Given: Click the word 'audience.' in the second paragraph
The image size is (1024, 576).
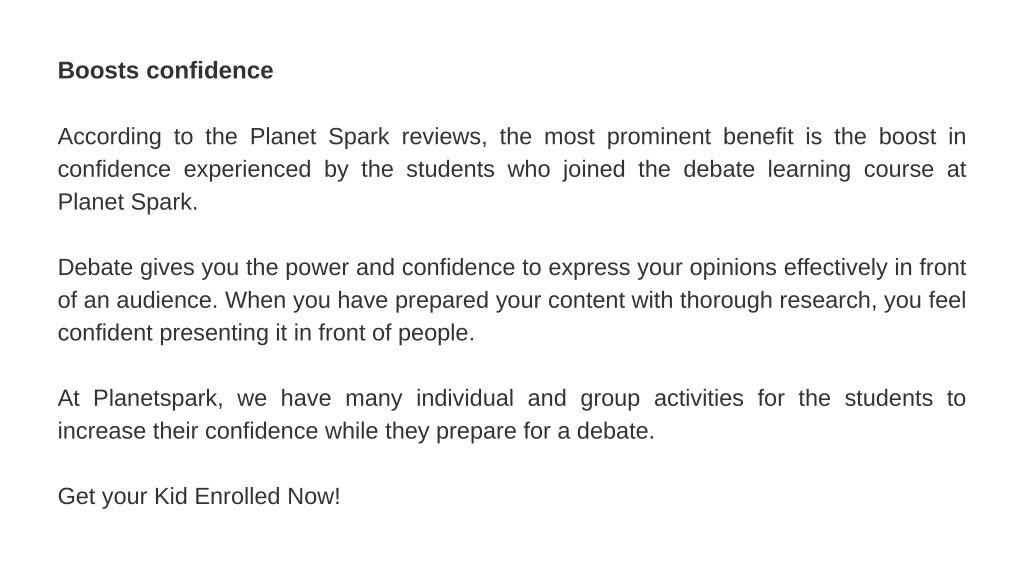Looking at the screenshot, I should click(x=167, y=300).
